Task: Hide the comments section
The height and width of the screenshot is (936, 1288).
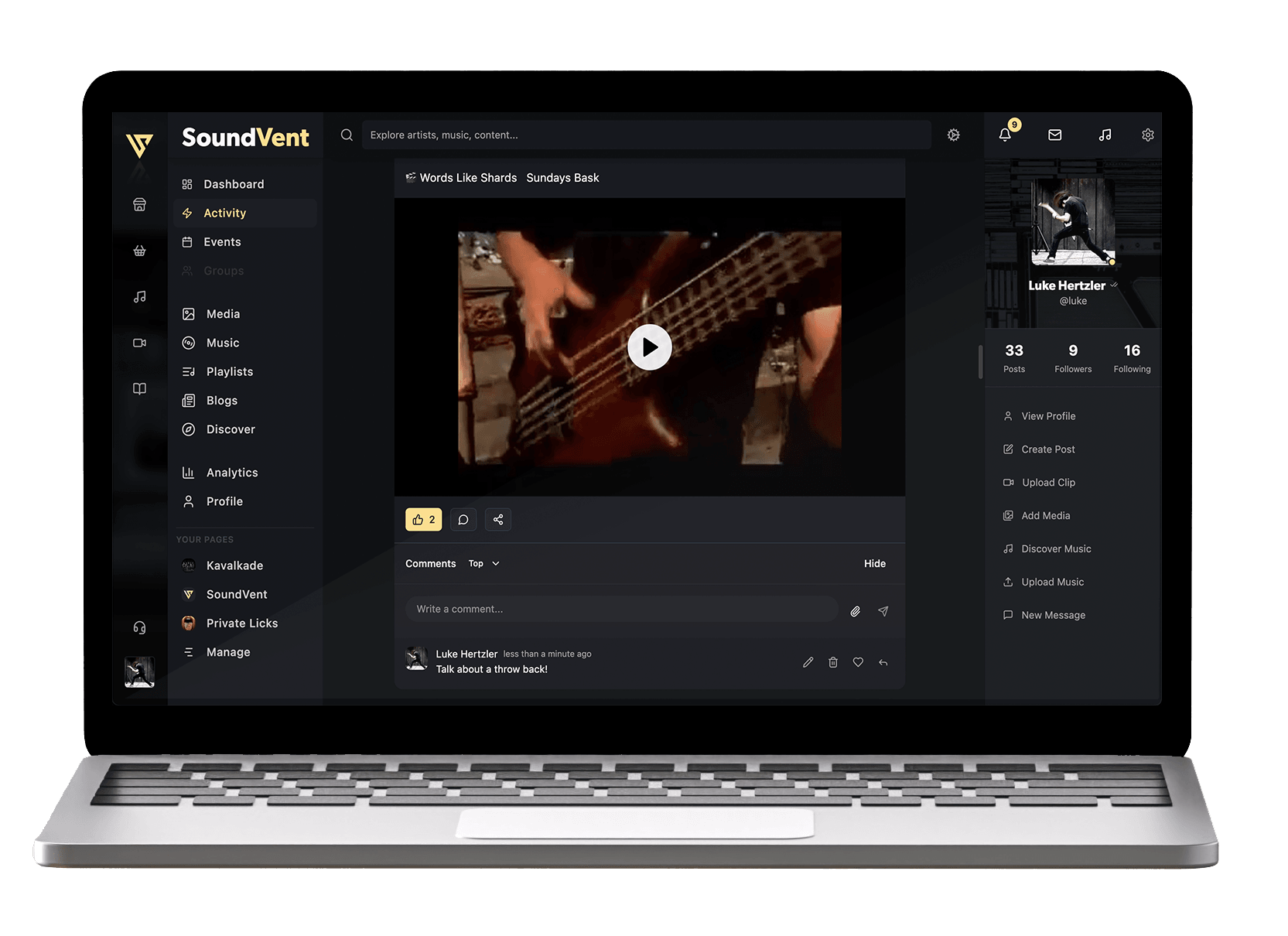Action: 874,563
